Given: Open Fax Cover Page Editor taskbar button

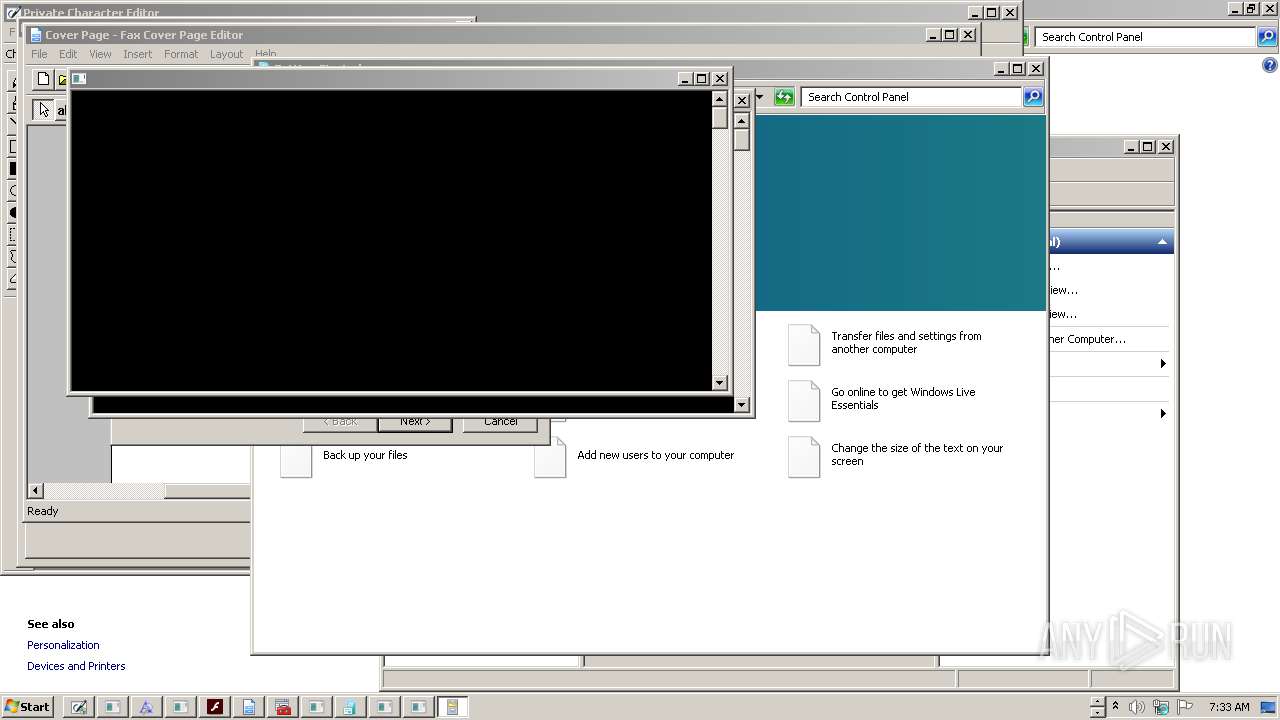Looking at the screenshot, I should [248, 707].
